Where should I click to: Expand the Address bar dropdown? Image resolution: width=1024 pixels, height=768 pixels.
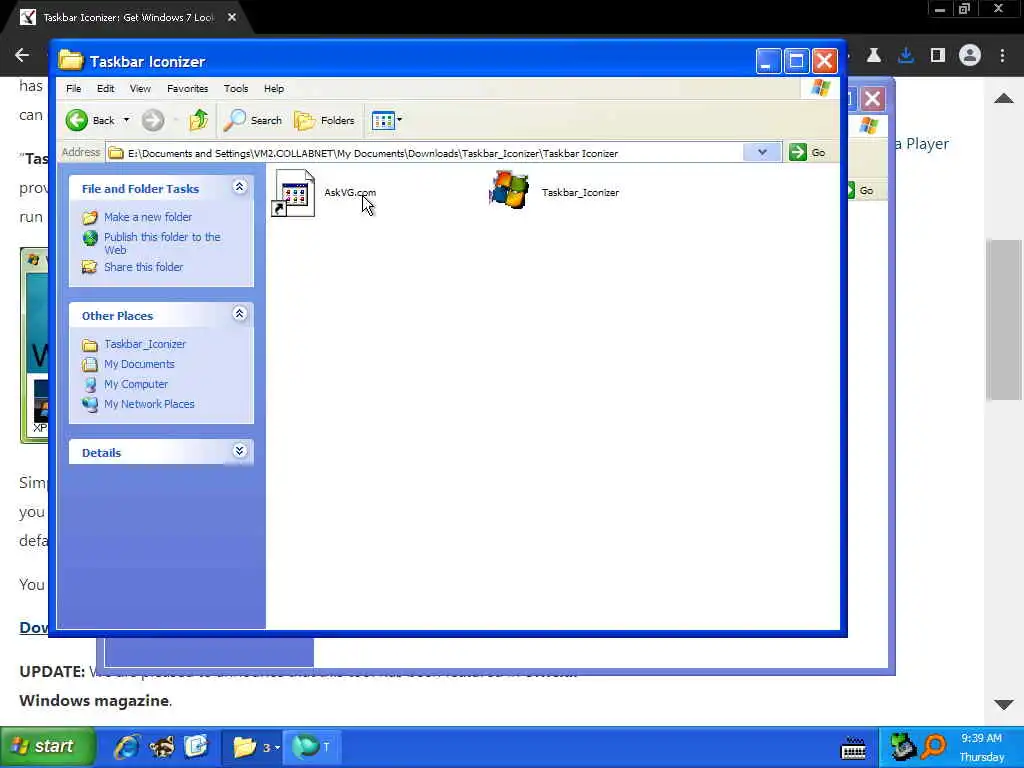click(x=762, y=152)
